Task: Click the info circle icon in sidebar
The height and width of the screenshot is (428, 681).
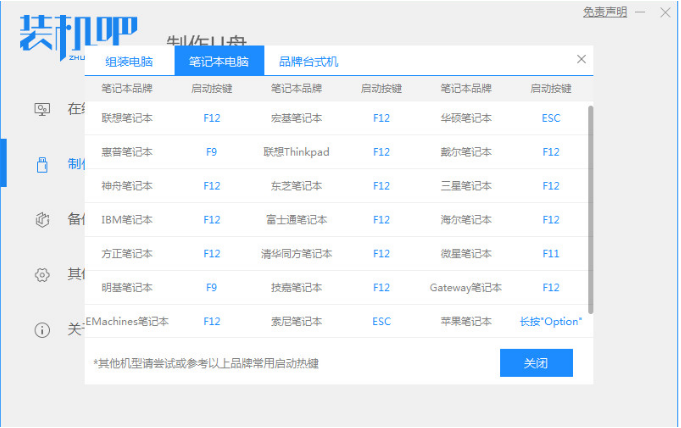Action: coord(42,329)
